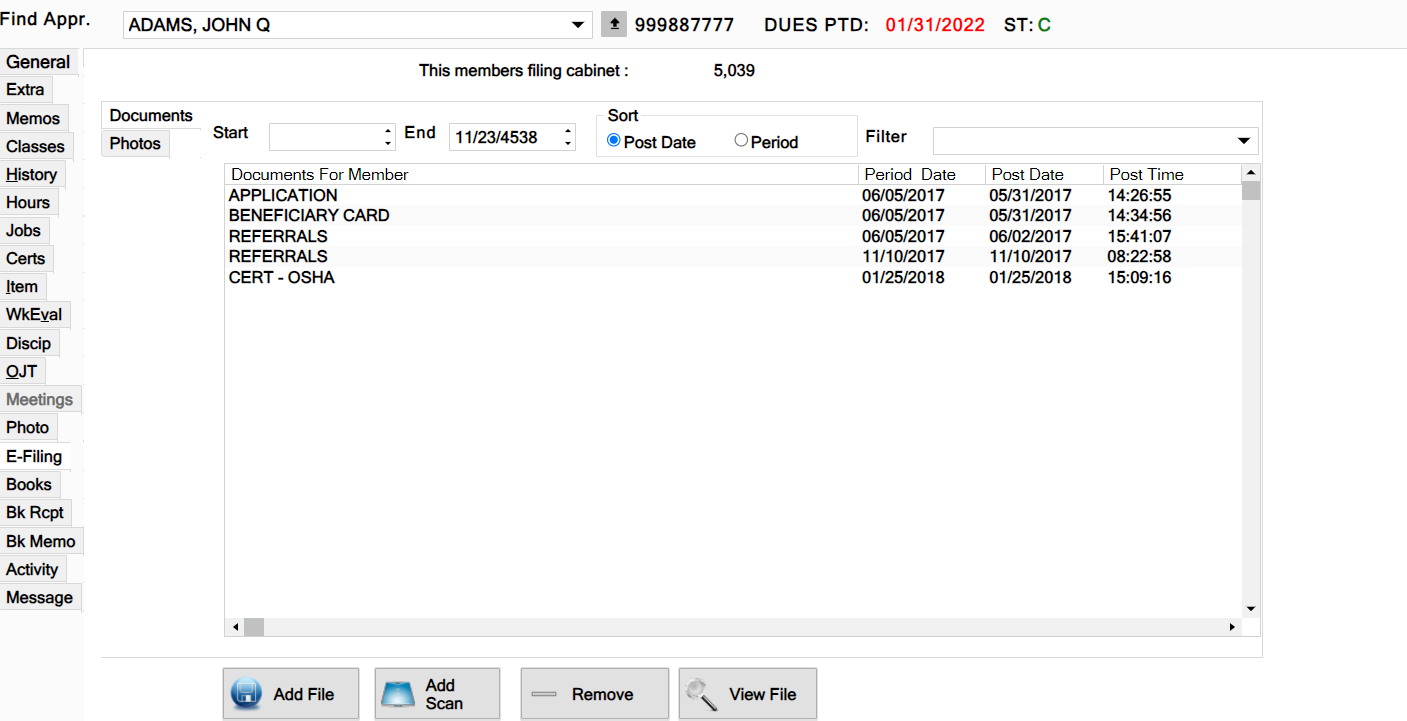Open the member name dropdown
The width and height of the screenshot is (1407, 721).
[x=577, y=25]
